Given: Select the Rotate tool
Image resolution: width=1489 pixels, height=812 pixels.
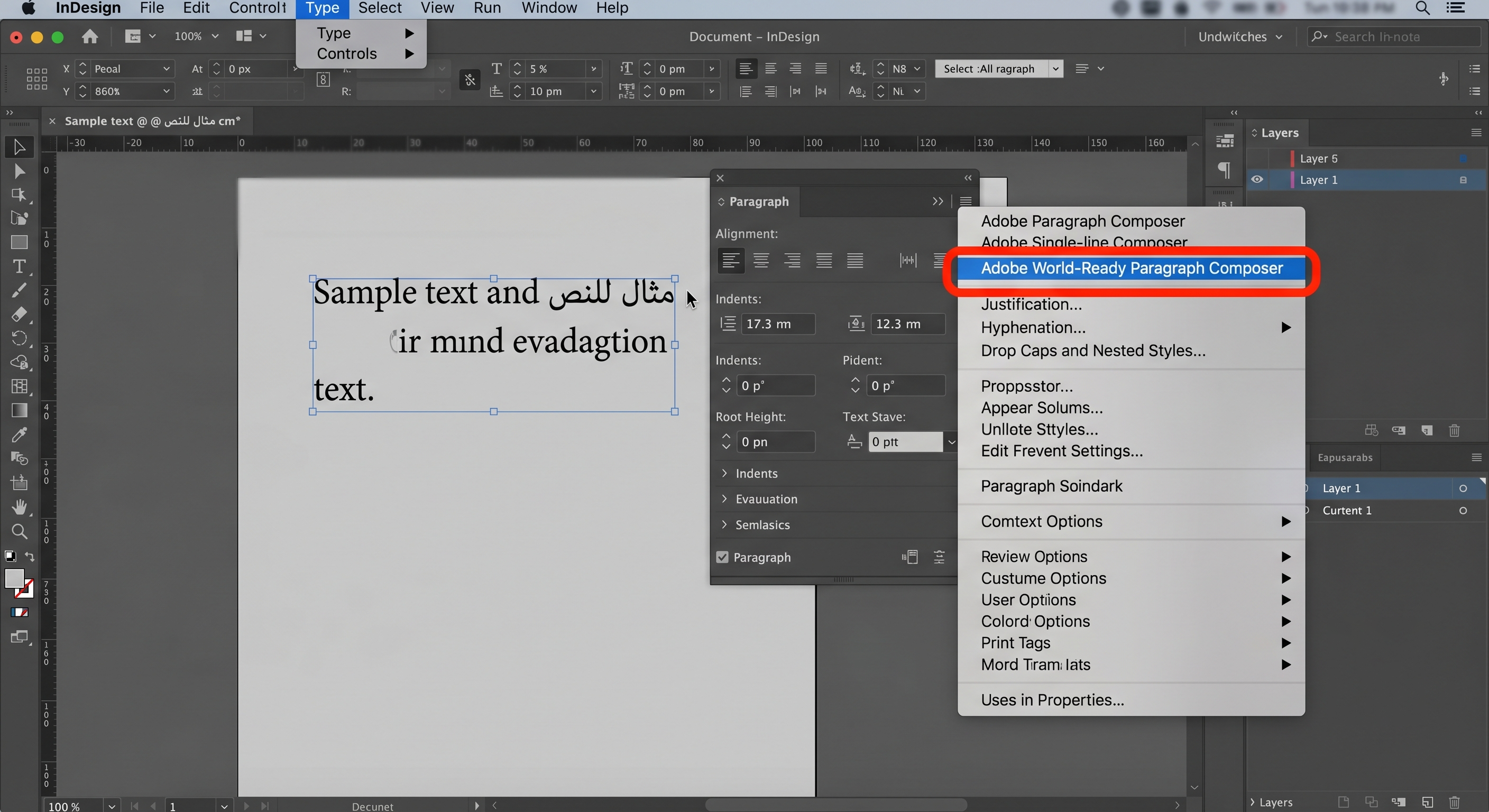Looking at the screenshot, I should (19, 338).
